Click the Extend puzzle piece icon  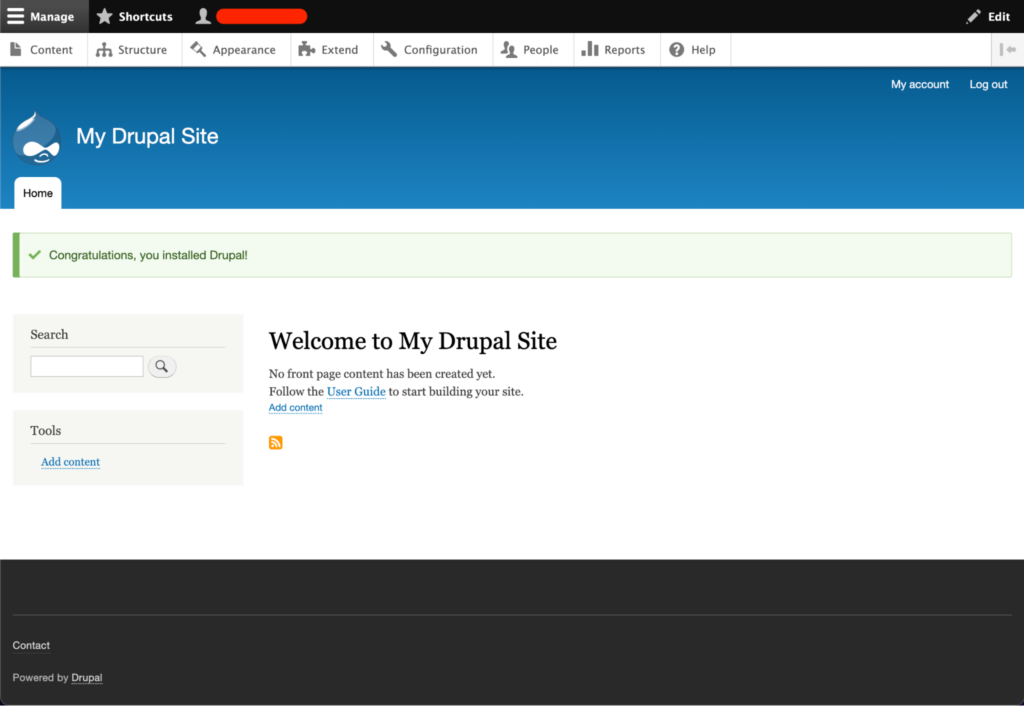(x=306, y=50)
